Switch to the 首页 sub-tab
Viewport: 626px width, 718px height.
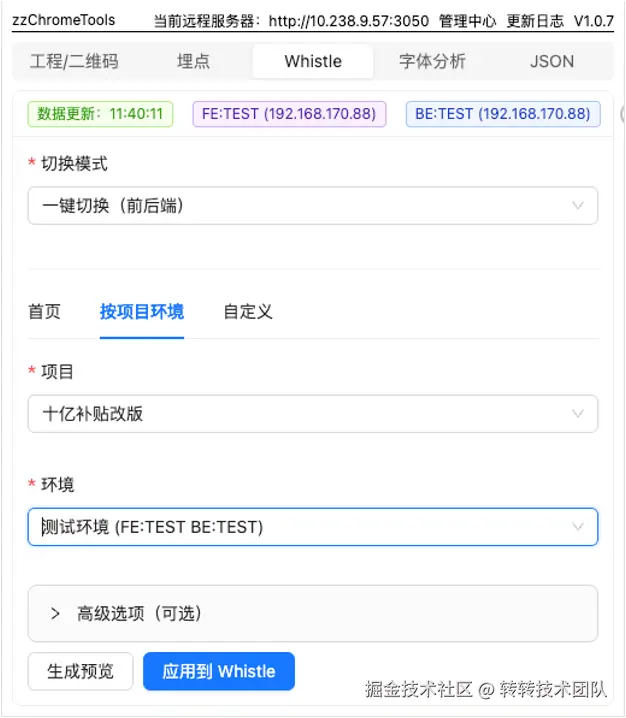pyautogui.click(x=44, y=312)
